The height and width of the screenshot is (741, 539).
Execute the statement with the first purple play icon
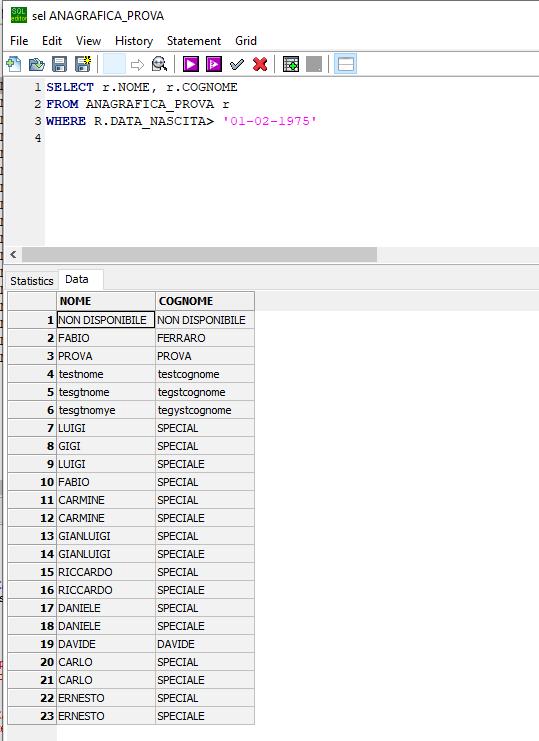[x=191, y=64]
